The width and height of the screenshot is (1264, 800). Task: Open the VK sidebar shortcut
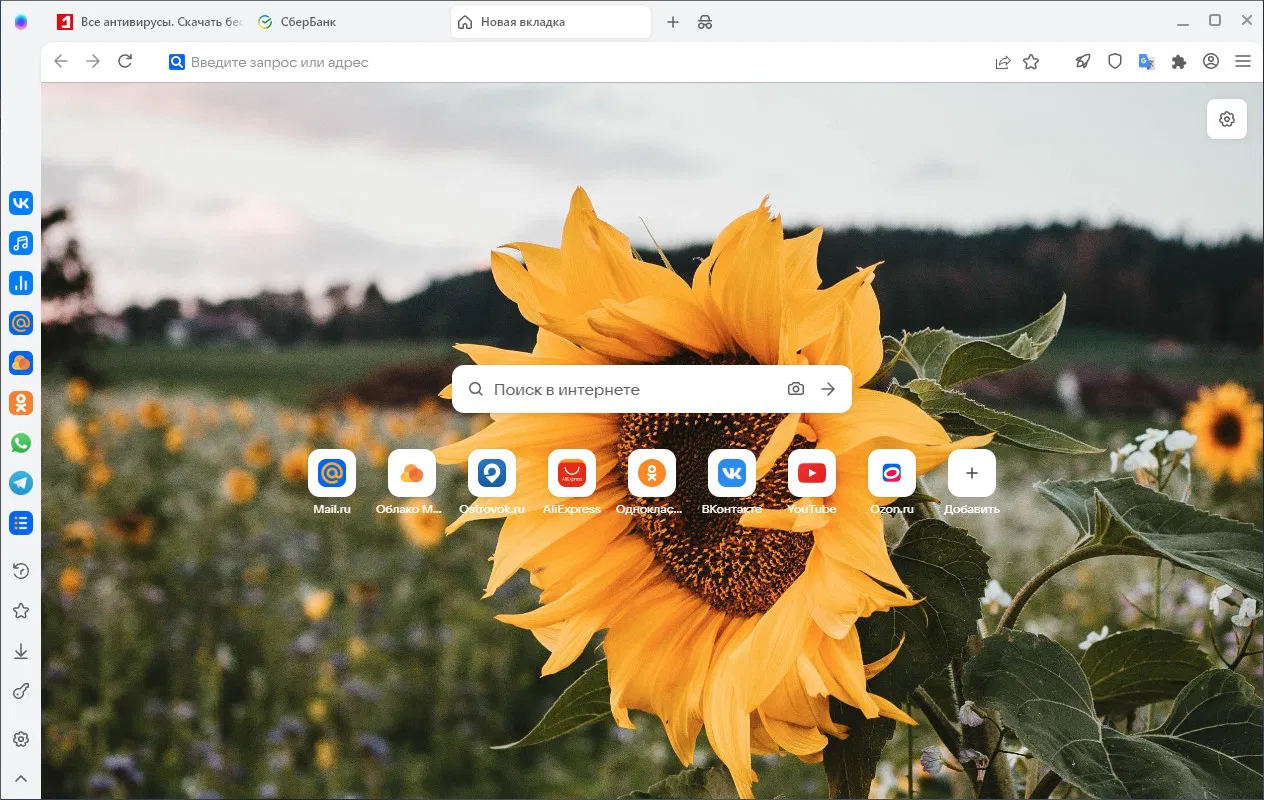[x=20, y=203]
